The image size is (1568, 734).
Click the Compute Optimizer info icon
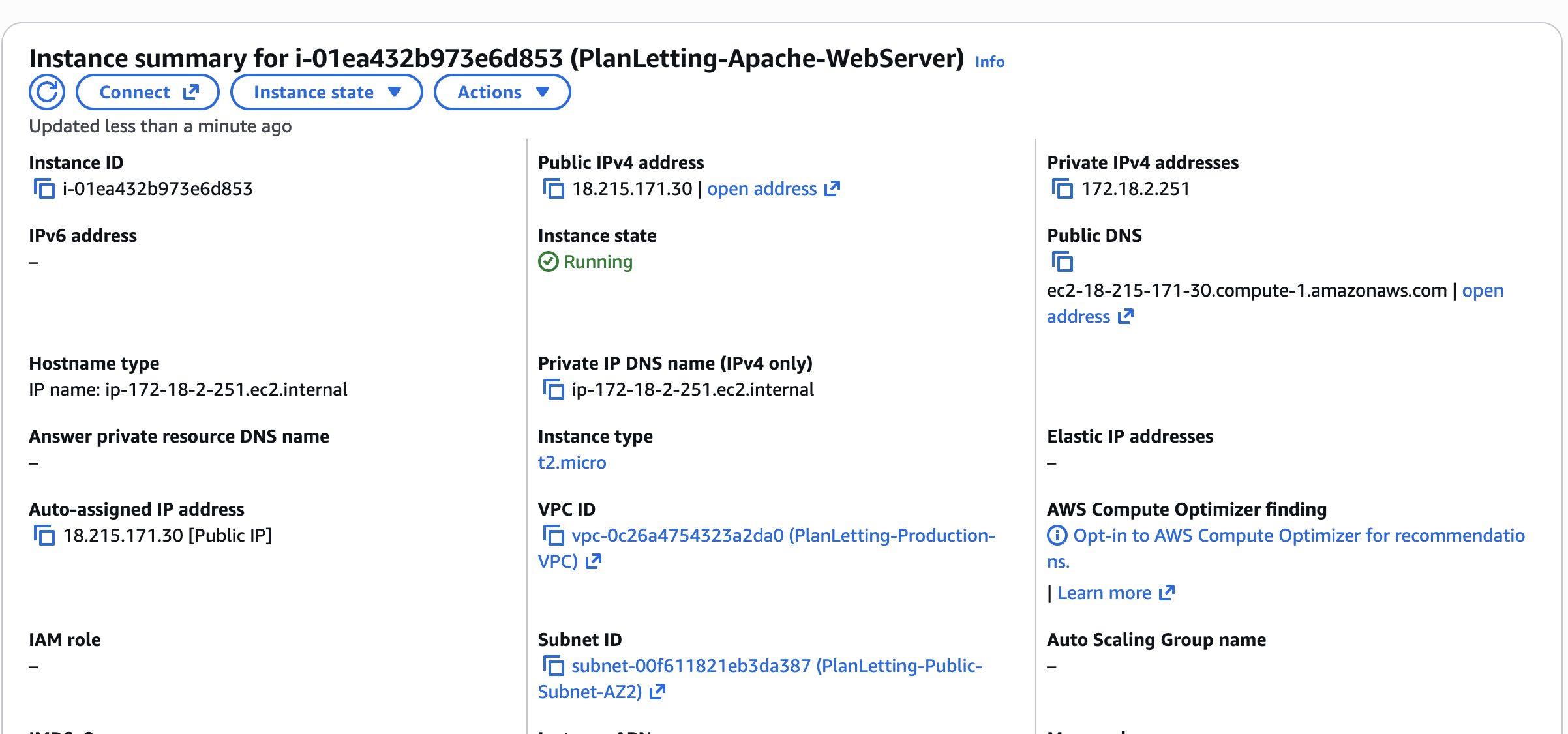(x=1057, y=536)
